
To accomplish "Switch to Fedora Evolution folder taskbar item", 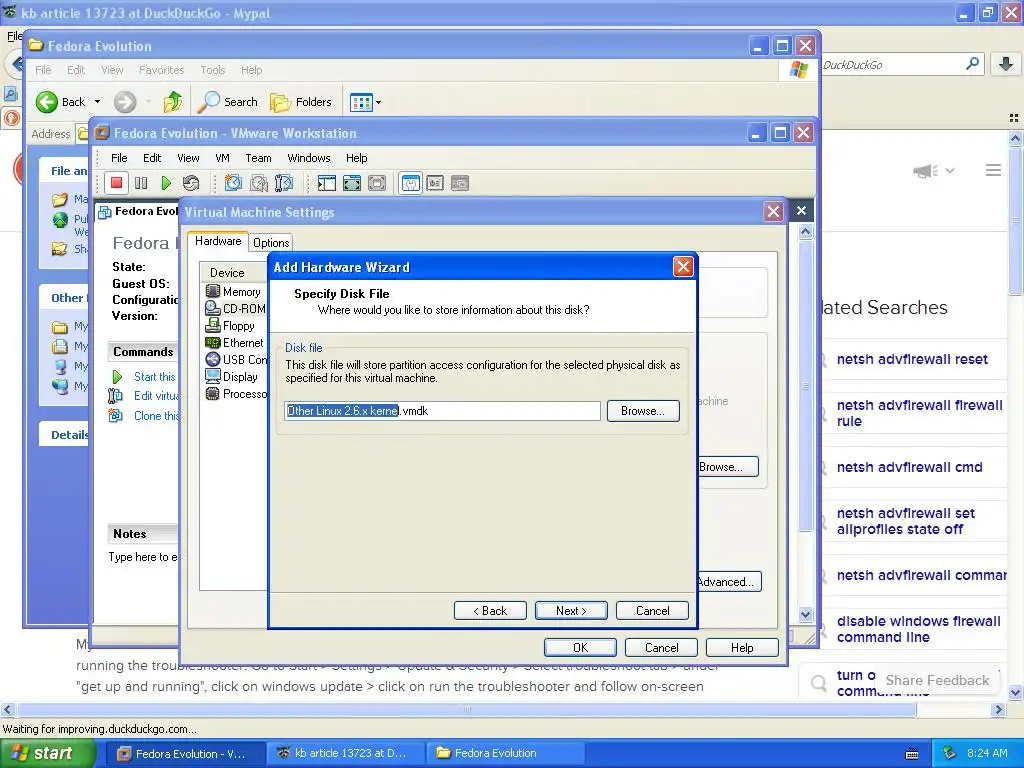I will (x=504, y=754).
